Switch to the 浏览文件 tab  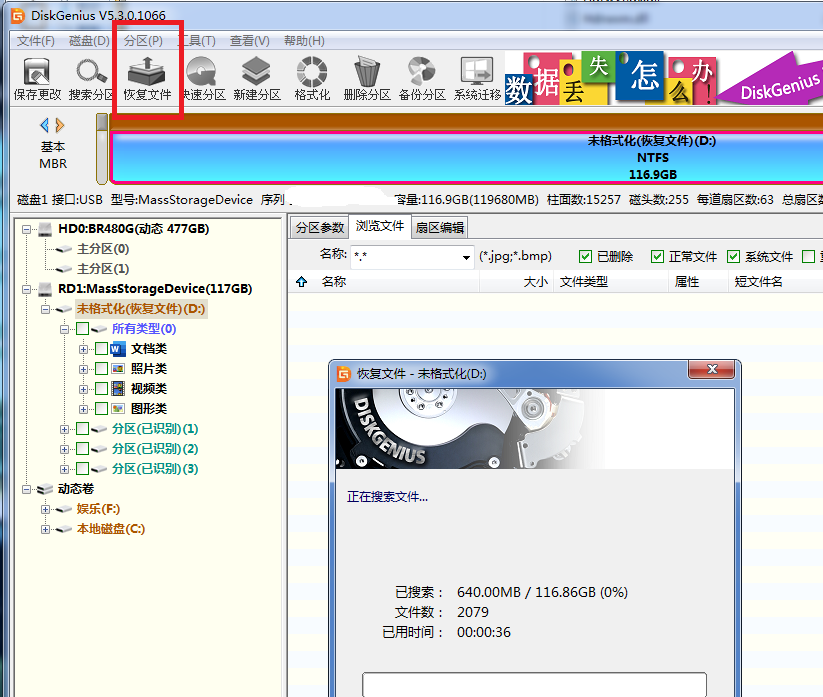[379, 226]
